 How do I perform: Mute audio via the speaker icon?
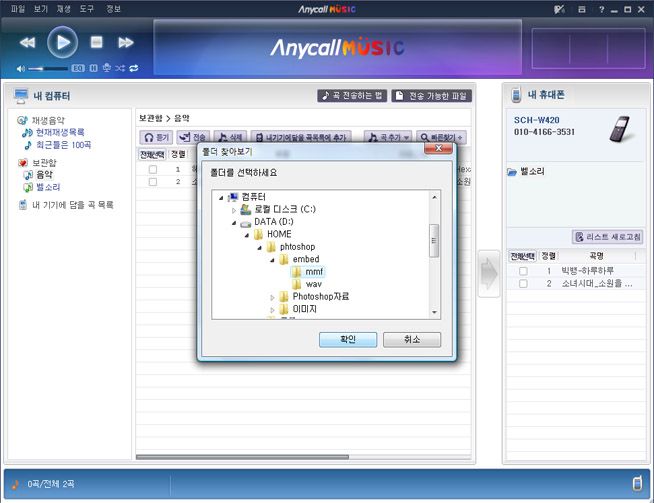[20, 68]
